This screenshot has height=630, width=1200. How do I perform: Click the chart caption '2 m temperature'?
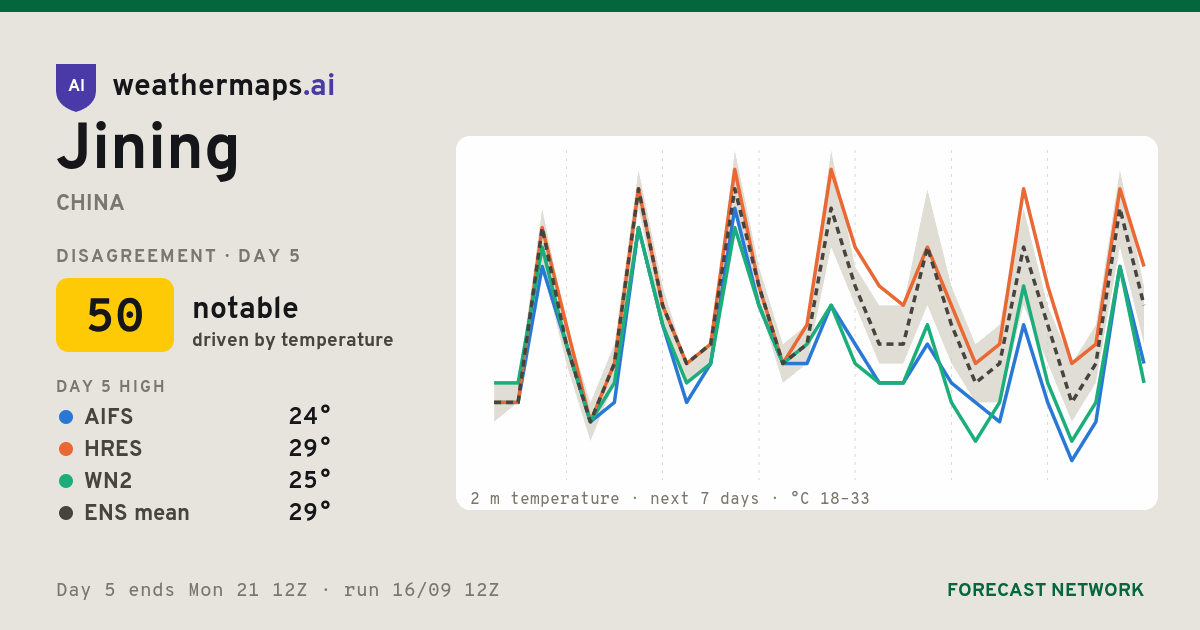pyautogui.click(x=545, y=498)
